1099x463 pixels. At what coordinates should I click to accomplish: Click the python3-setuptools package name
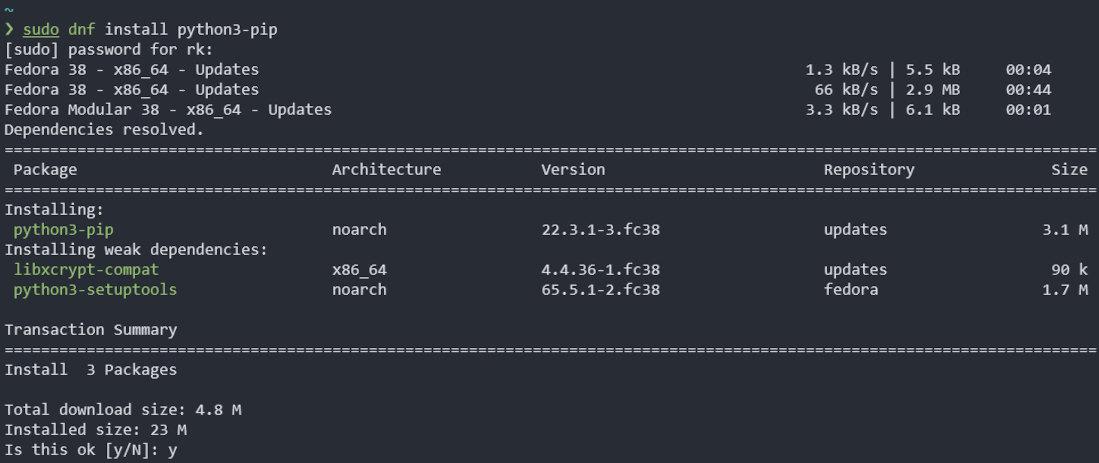pyautogui.click(x=95, y=290)
